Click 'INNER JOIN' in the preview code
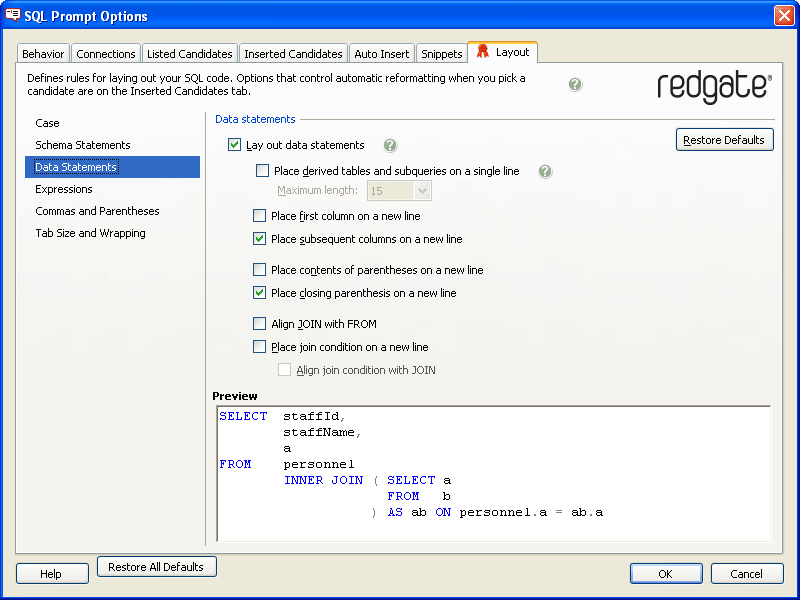Screen dimensions: 800x600 tap(323, 480)
